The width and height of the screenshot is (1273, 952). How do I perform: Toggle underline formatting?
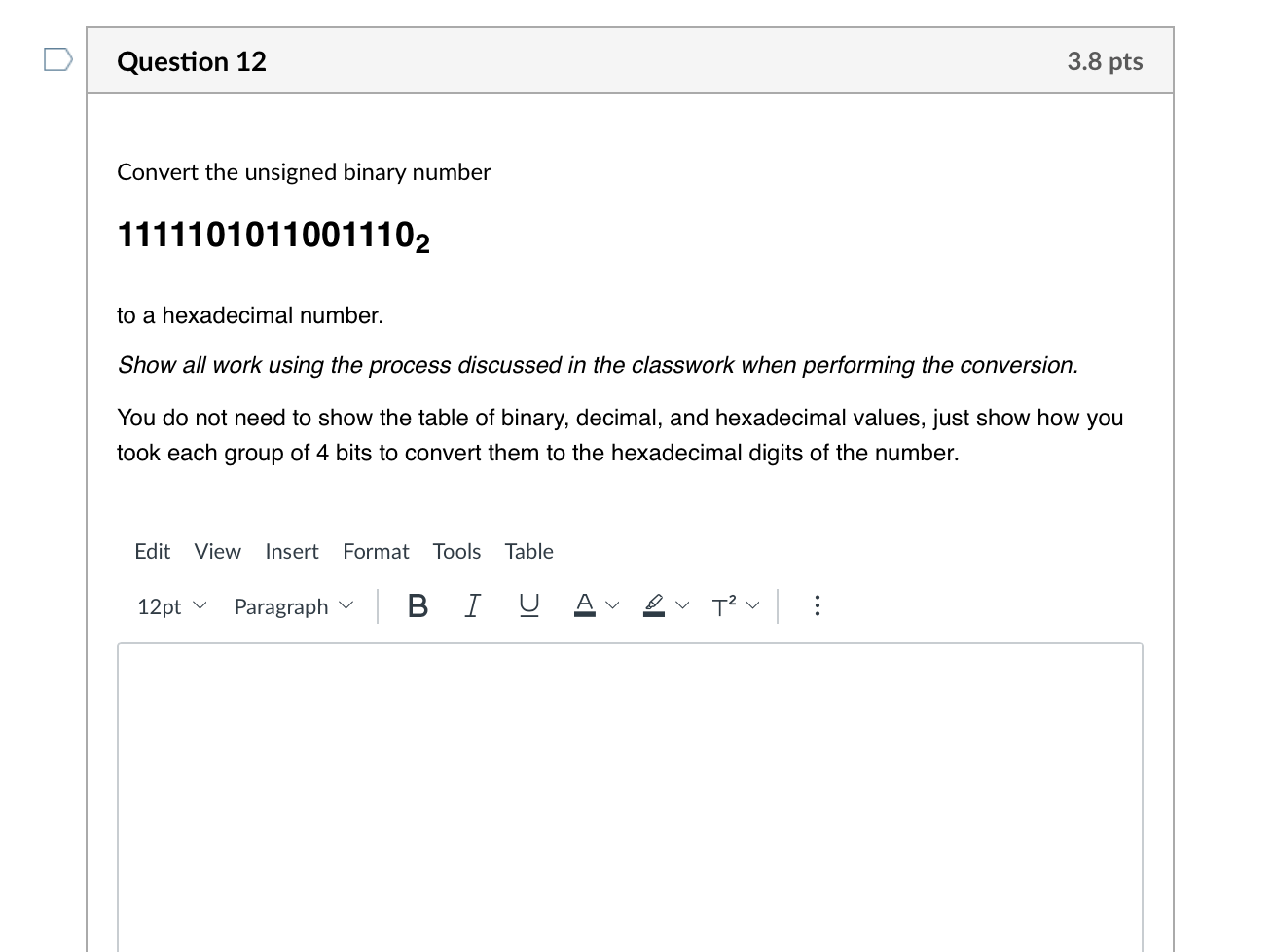point(527,605)
